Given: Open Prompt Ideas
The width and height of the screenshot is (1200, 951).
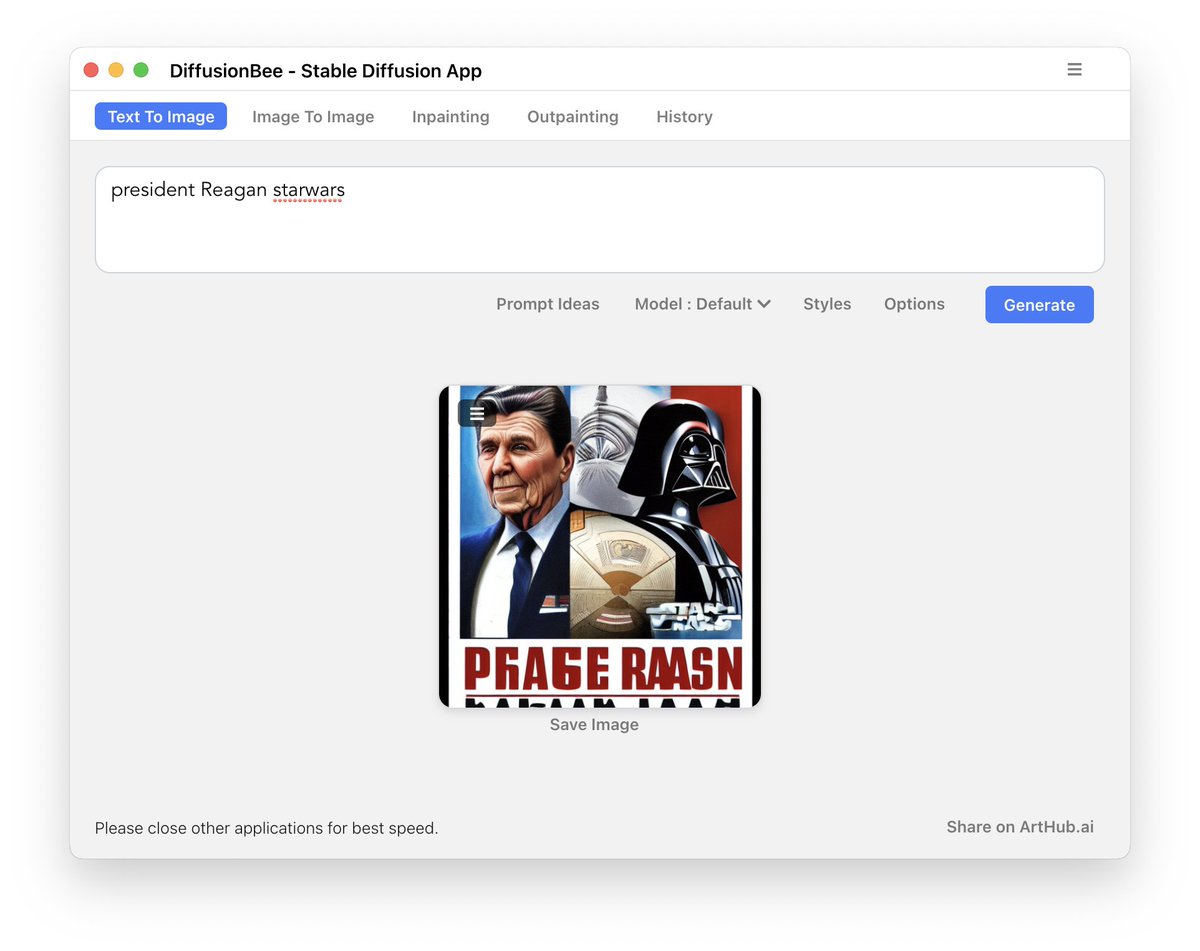Looking at the screenshot, I should click(x=548, y=304).
